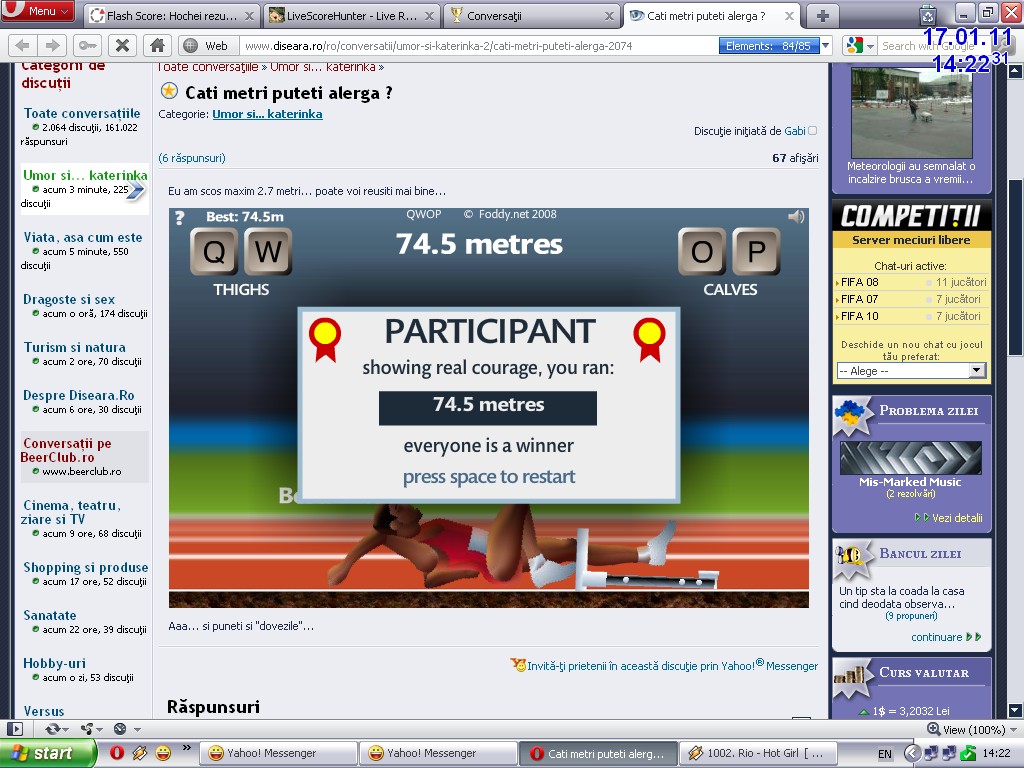1024x768 pixels.
Task: Click the P calves key in QWOP
Action: (x=756, y=251)
